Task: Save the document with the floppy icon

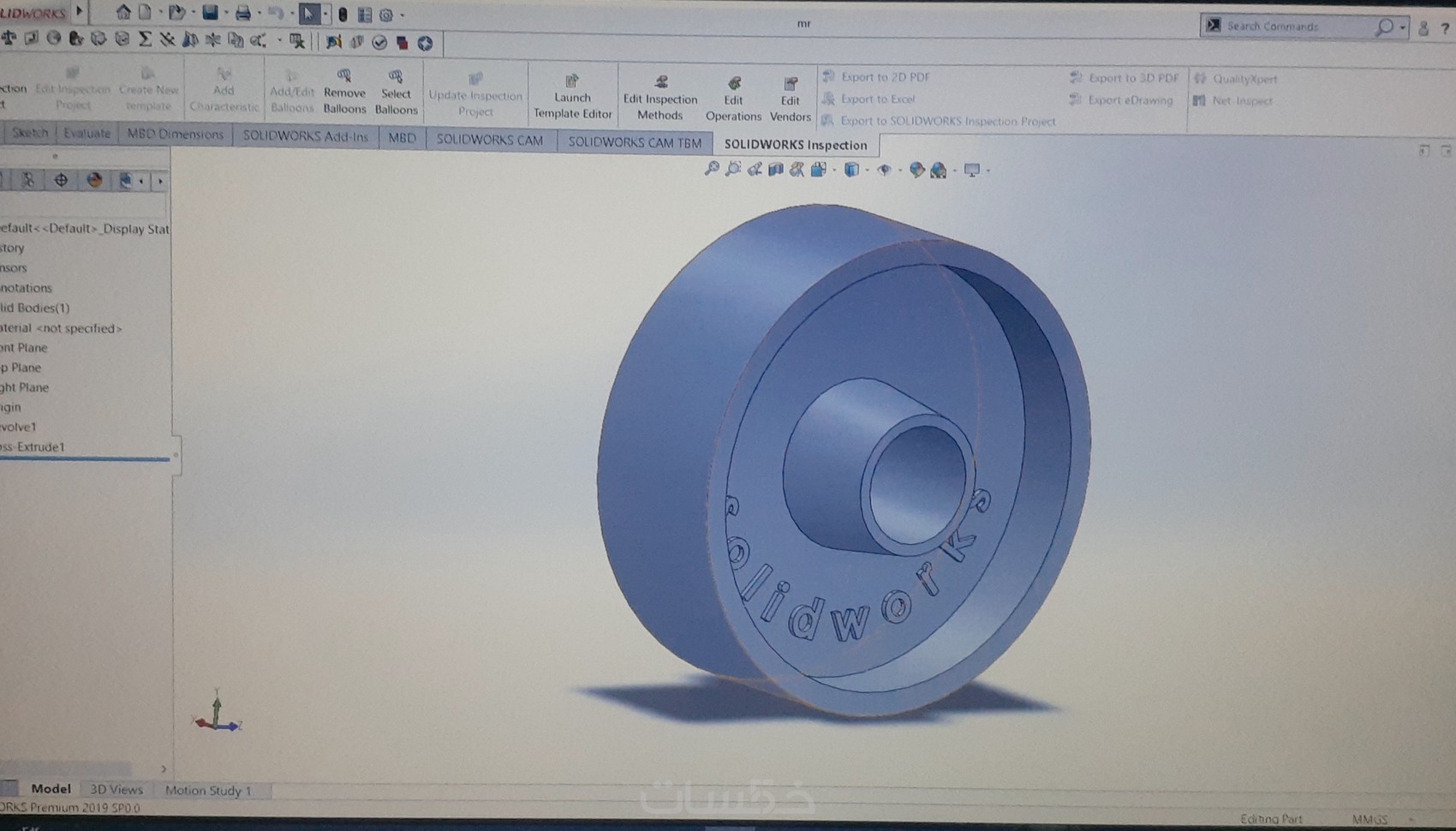Action: pyautogui.click(x=210, y=13)
